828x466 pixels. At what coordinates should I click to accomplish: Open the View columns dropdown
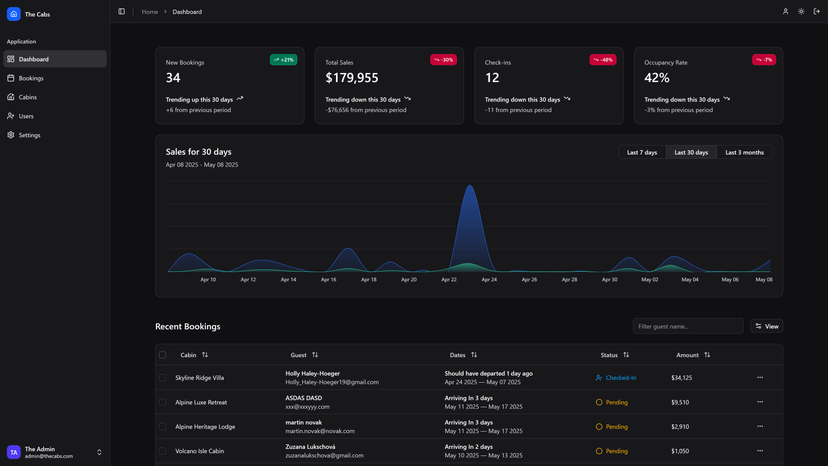pyautogui.click(x=766, y=326)
